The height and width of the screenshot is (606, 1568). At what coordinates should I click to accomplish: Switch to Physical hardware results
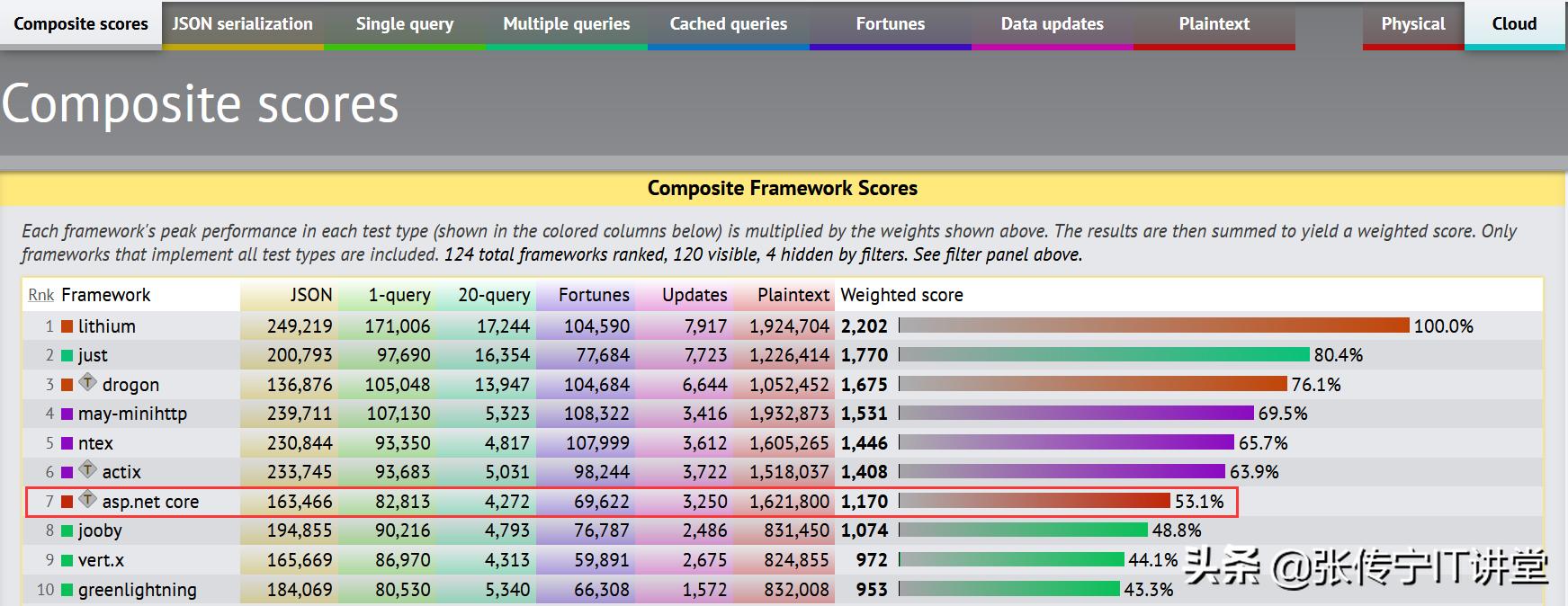click(1412, 24)
